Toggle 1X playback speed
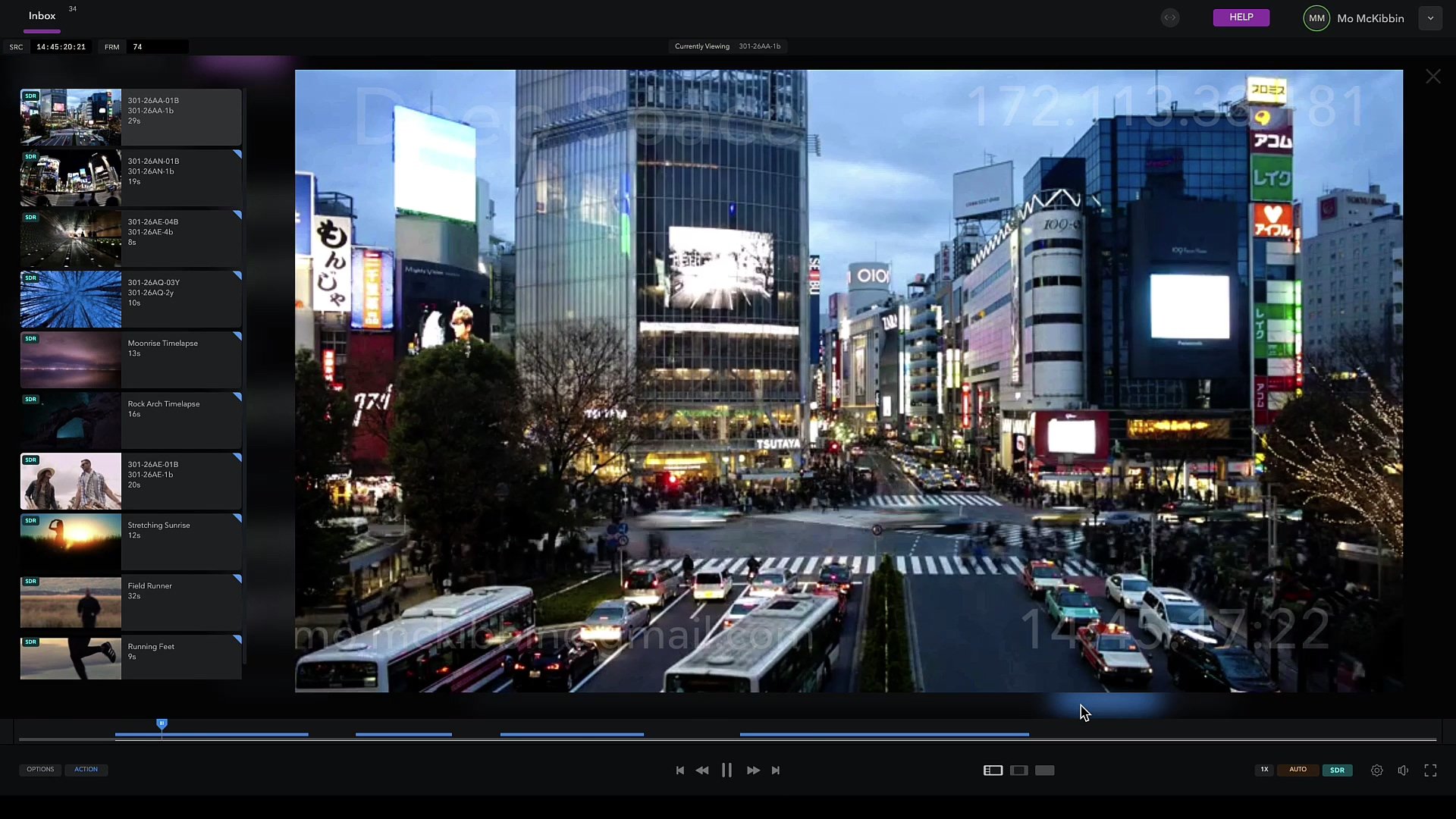Image resolution: width=1456 pixels, height=819 pixels. pos(1264,770)
